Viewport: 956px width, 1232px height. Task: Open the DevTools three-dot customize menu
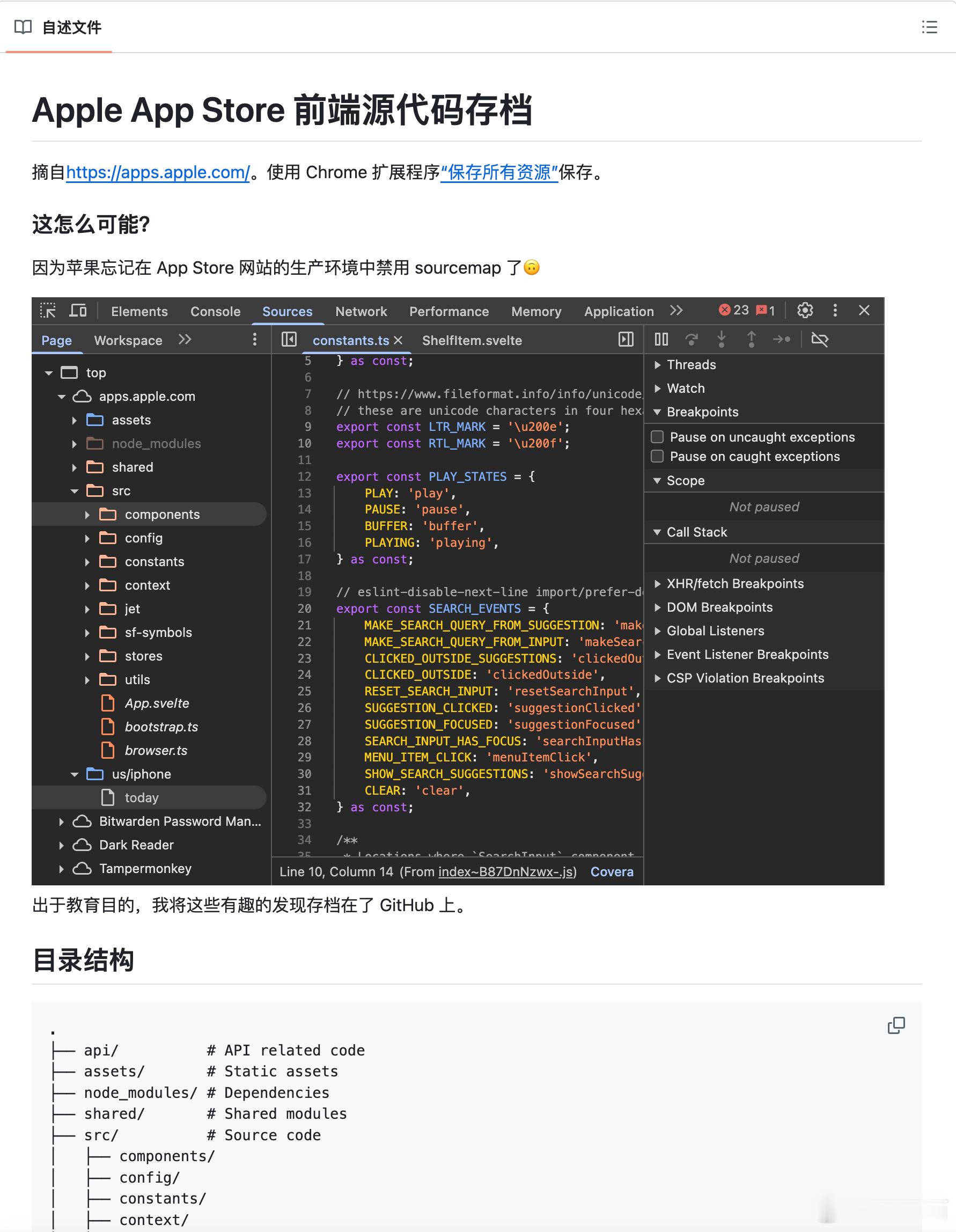(x=835, y=310)
